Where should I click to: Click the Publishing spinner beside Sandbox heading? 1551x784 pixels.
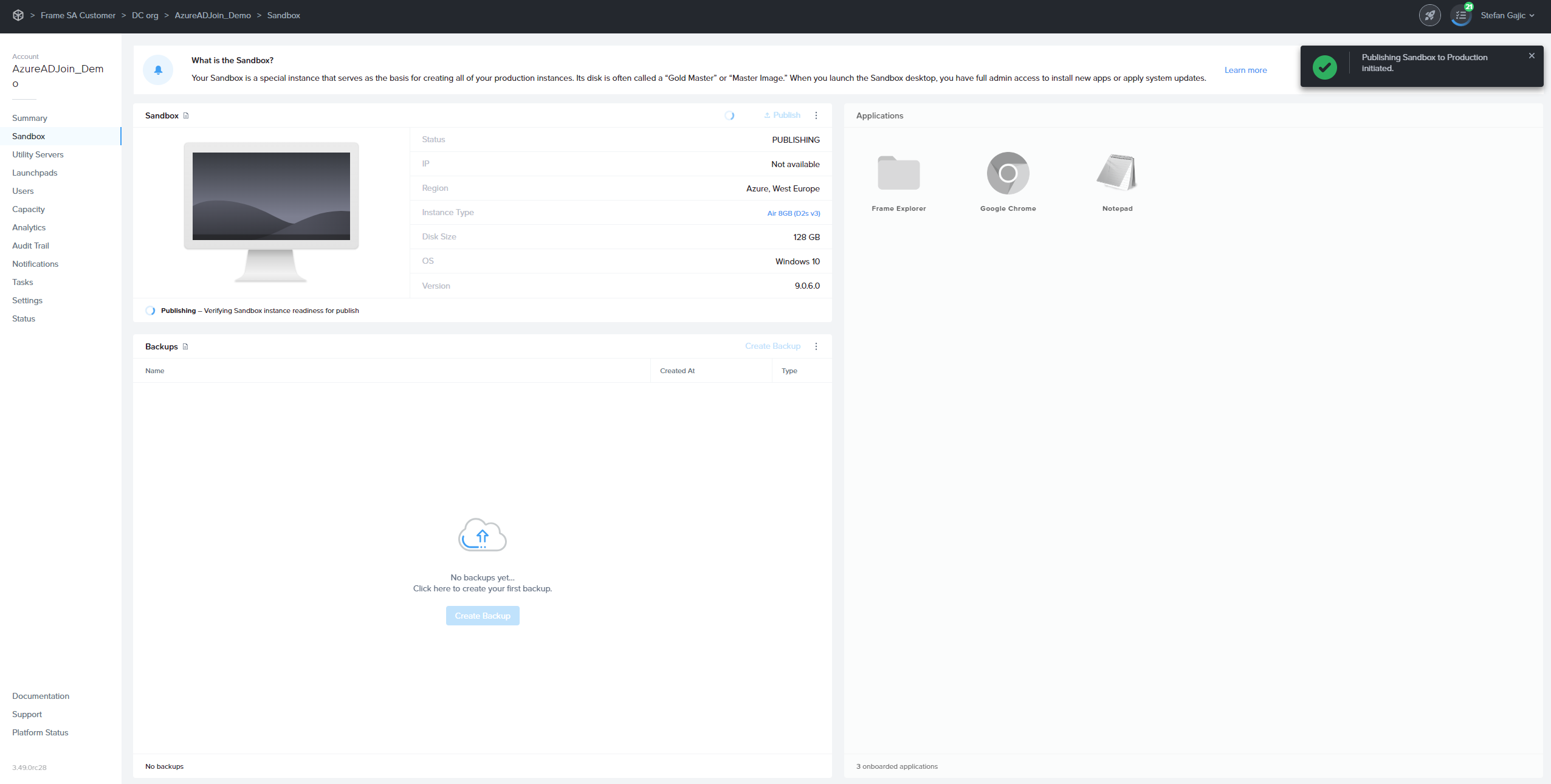pos(729,115)
